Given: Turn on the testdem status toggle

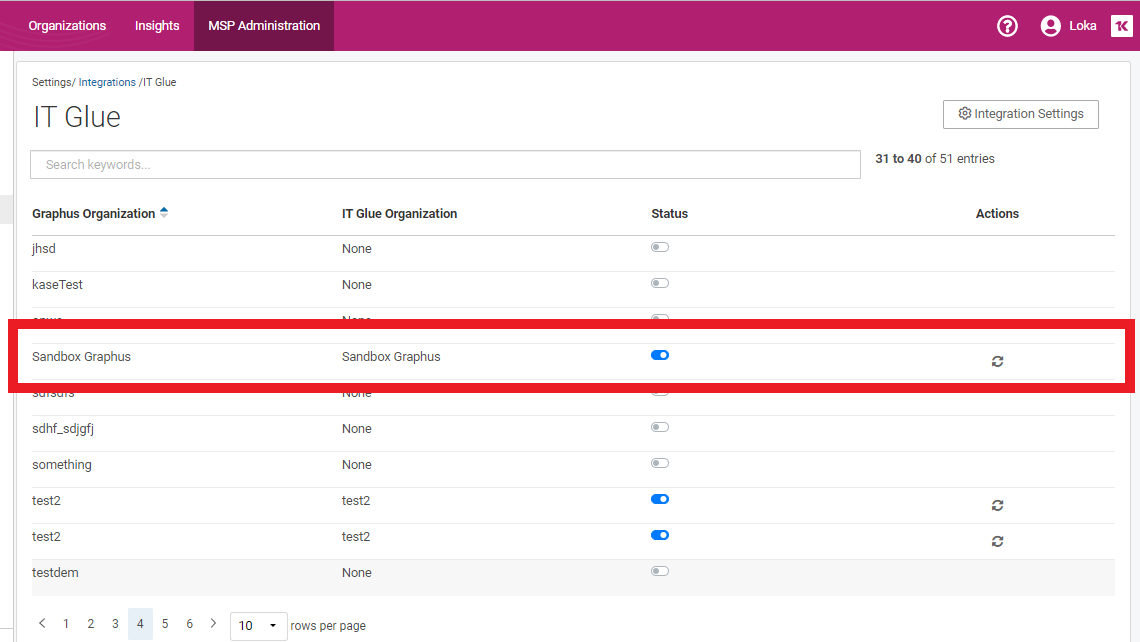Looking at the screenshot, I should tap(659, 570).
